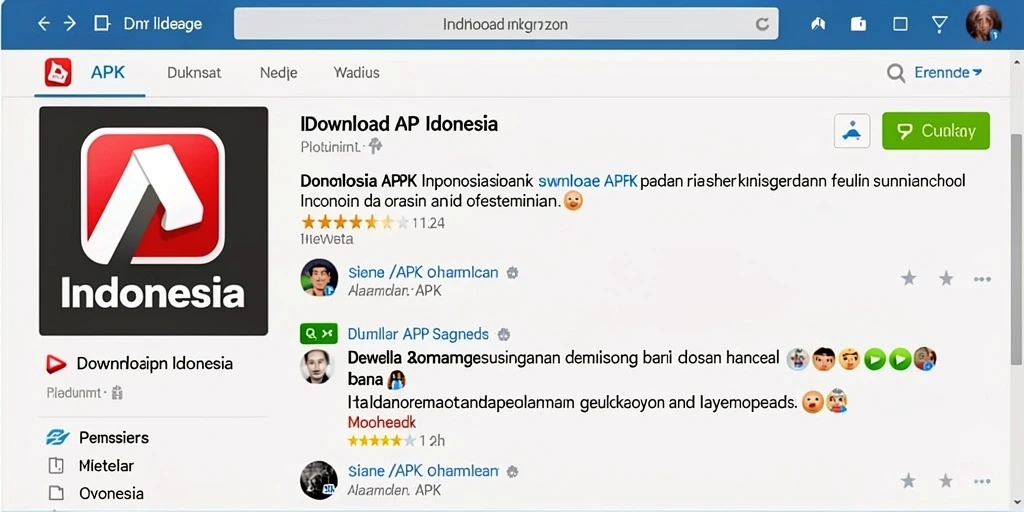Open the home icon in browser toolbar
Viewport: 1024px width, 512px height.
point(818,25)
